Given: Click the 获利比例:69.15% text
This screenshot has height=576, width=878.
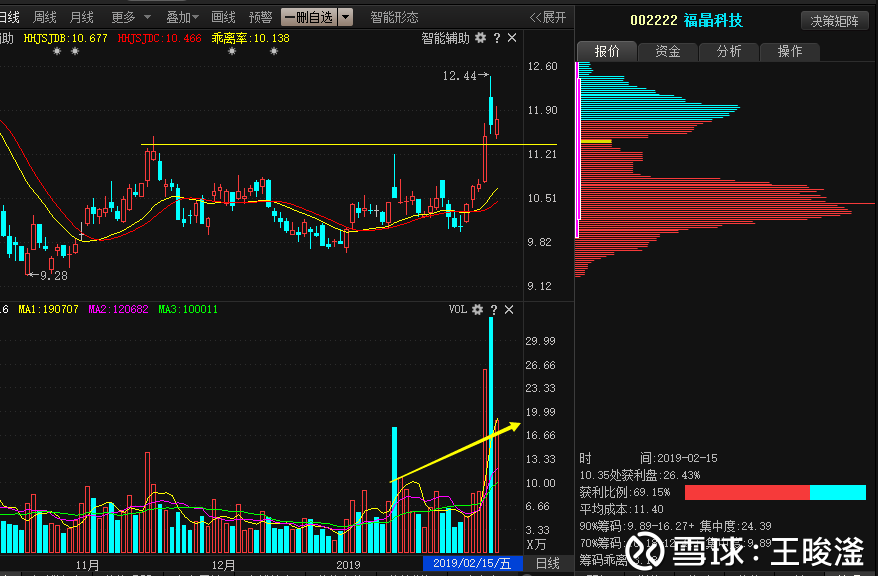Looking at the screenshot, I should tap(625, 493).
